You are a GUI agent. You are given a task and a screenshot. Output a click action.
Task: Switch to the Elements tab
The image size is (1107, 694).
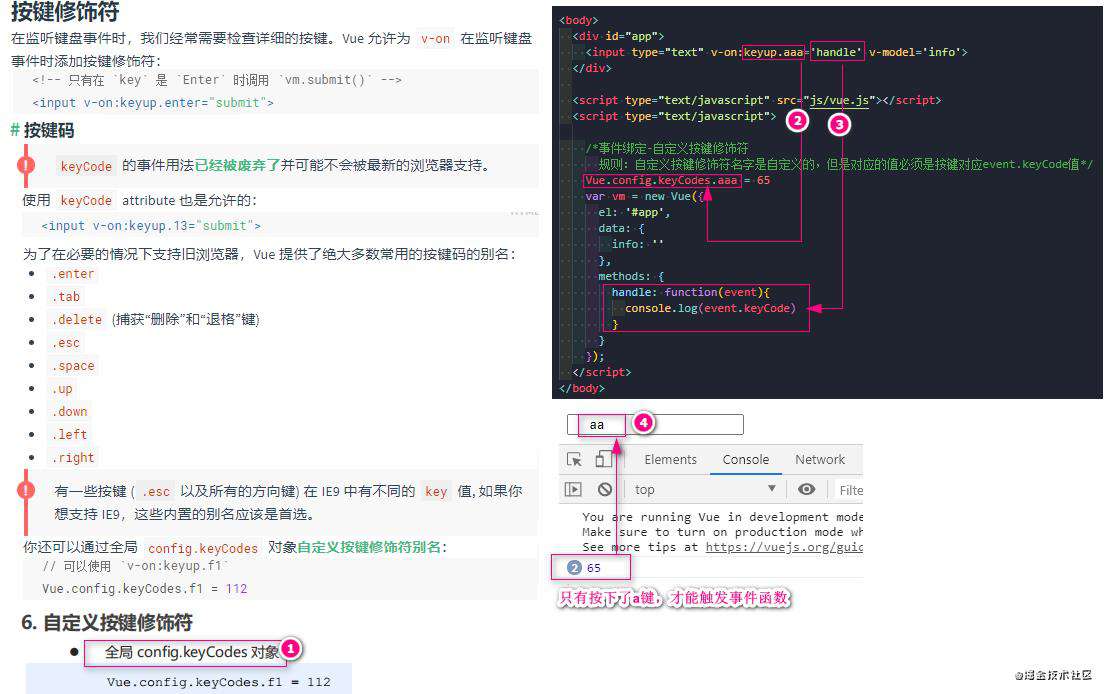coord(670,460)
